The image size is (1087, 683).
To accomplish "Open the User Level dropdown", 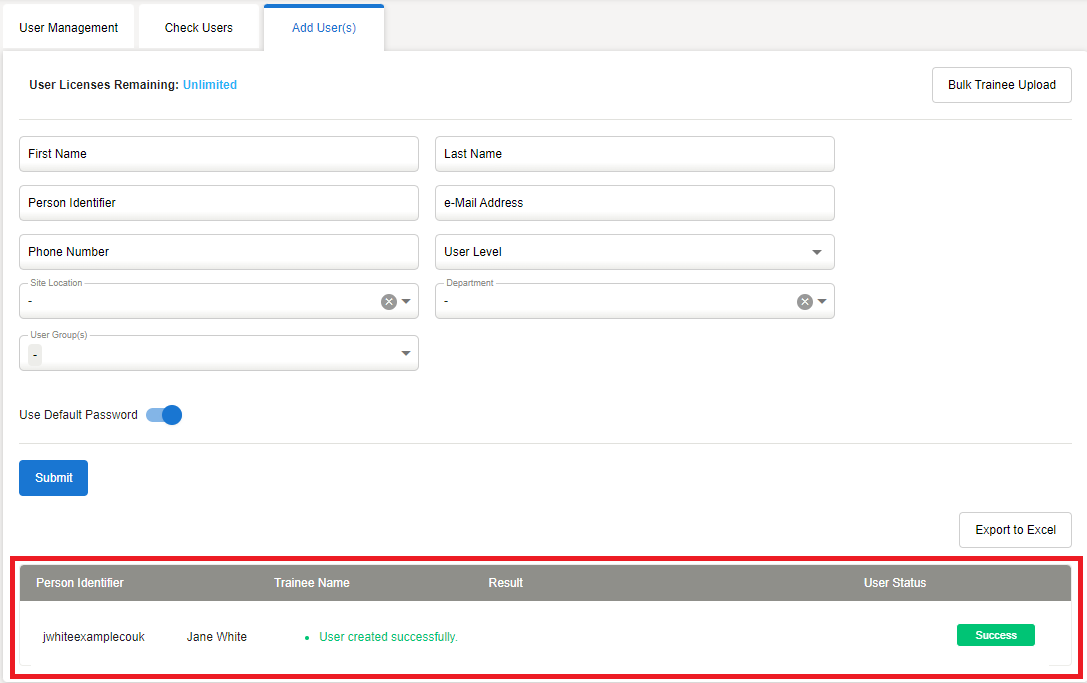I will coord(634,252).
